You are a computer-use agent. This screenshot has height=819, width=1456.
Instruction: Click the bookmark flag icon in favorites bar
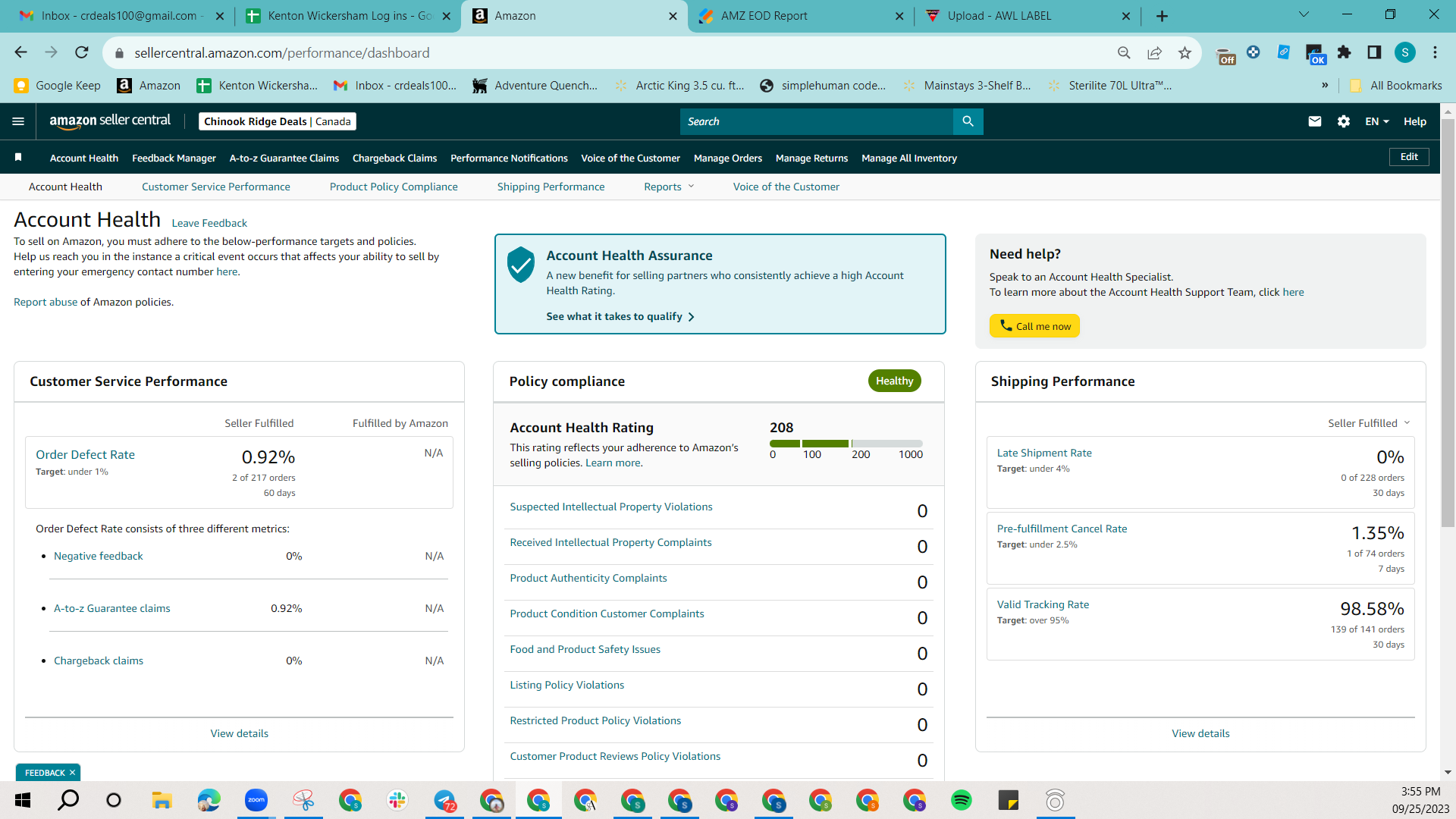pyautogui.click(x=18, y=158)
